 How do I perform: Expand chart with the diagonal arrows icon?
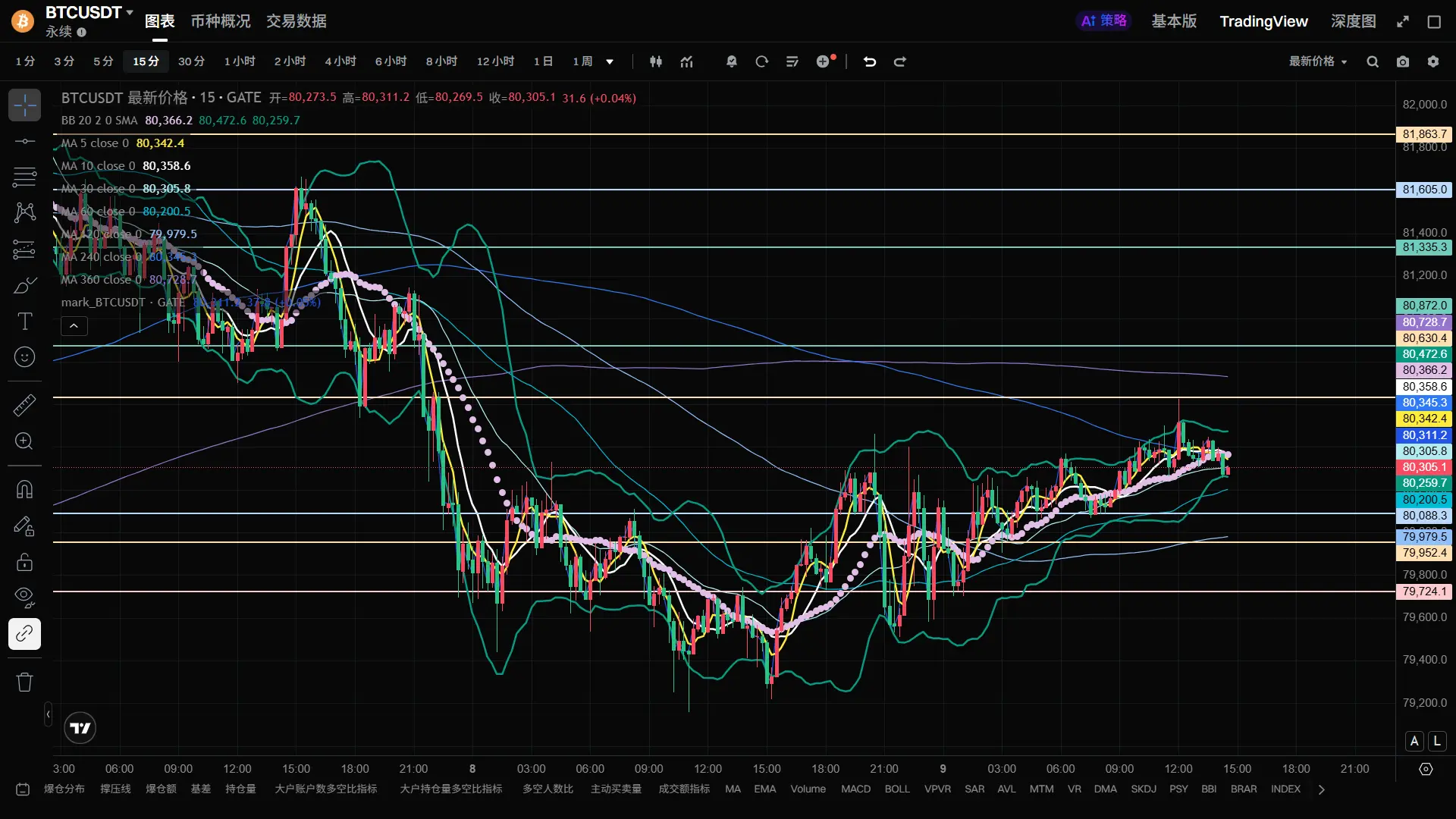(x=1403, y=21)
